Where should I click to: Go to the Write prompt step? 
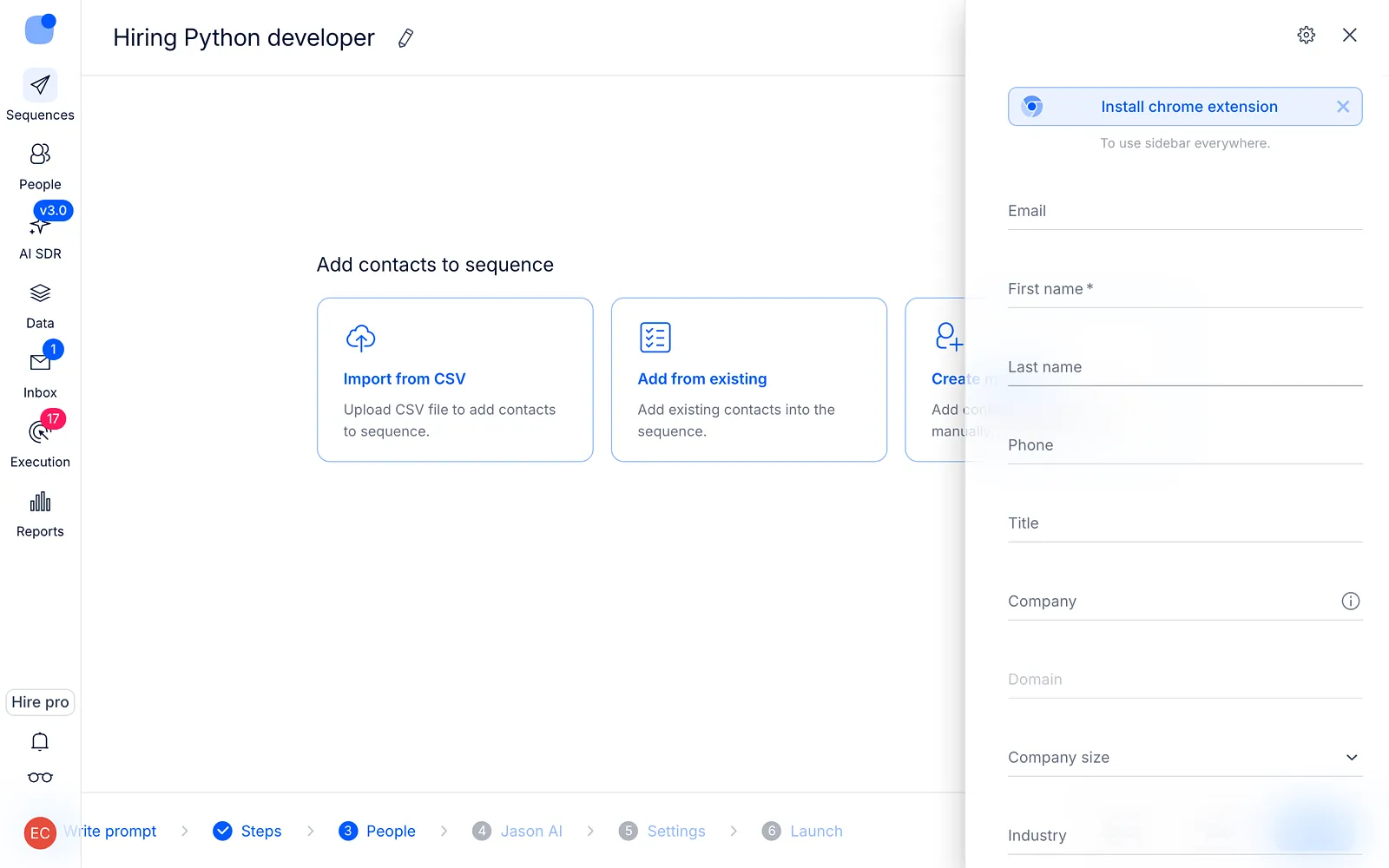110,832
